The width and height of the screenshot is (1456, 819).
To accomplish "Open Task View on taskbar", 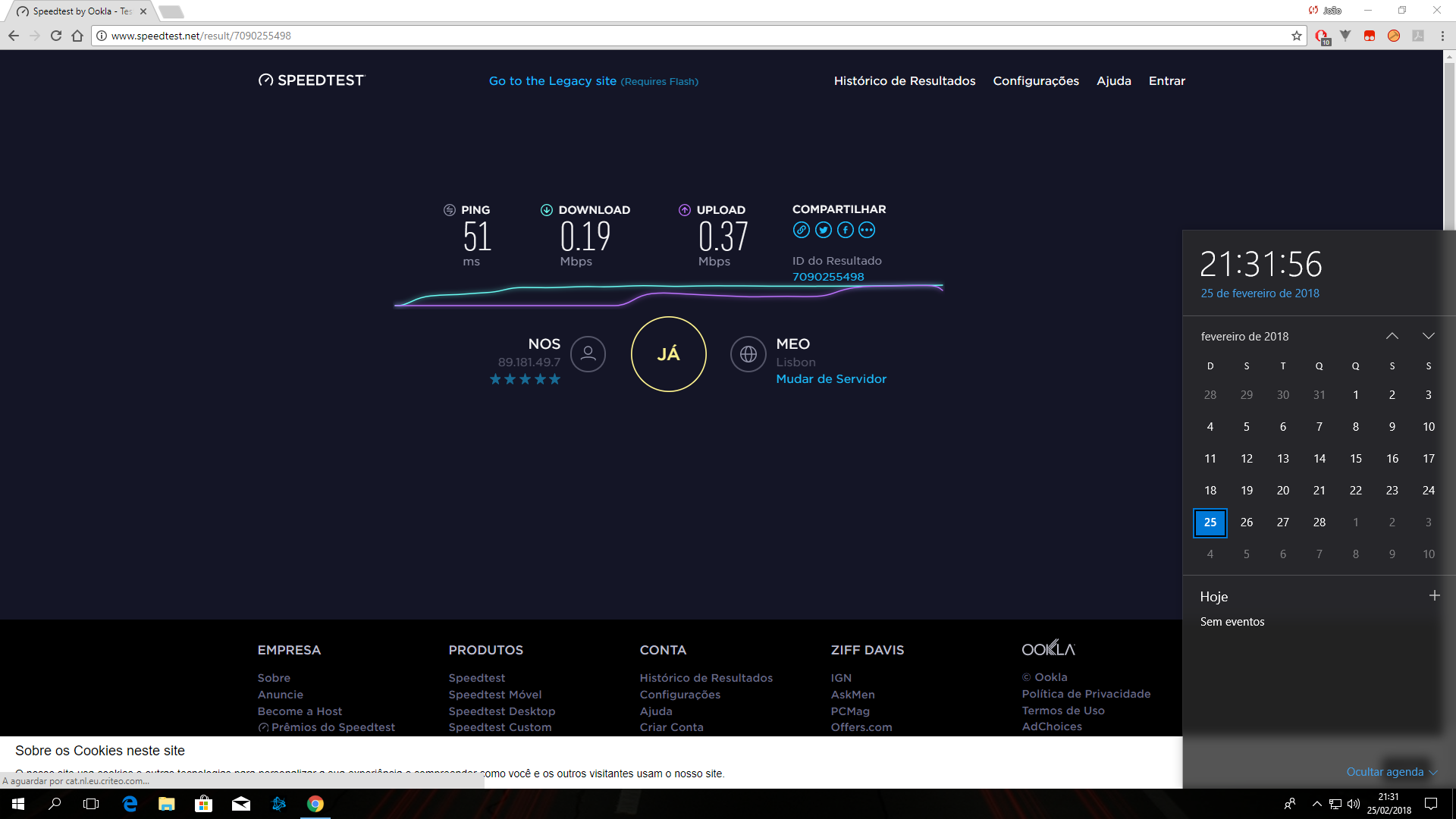I will pyautogui.click(x=91, y=804).
